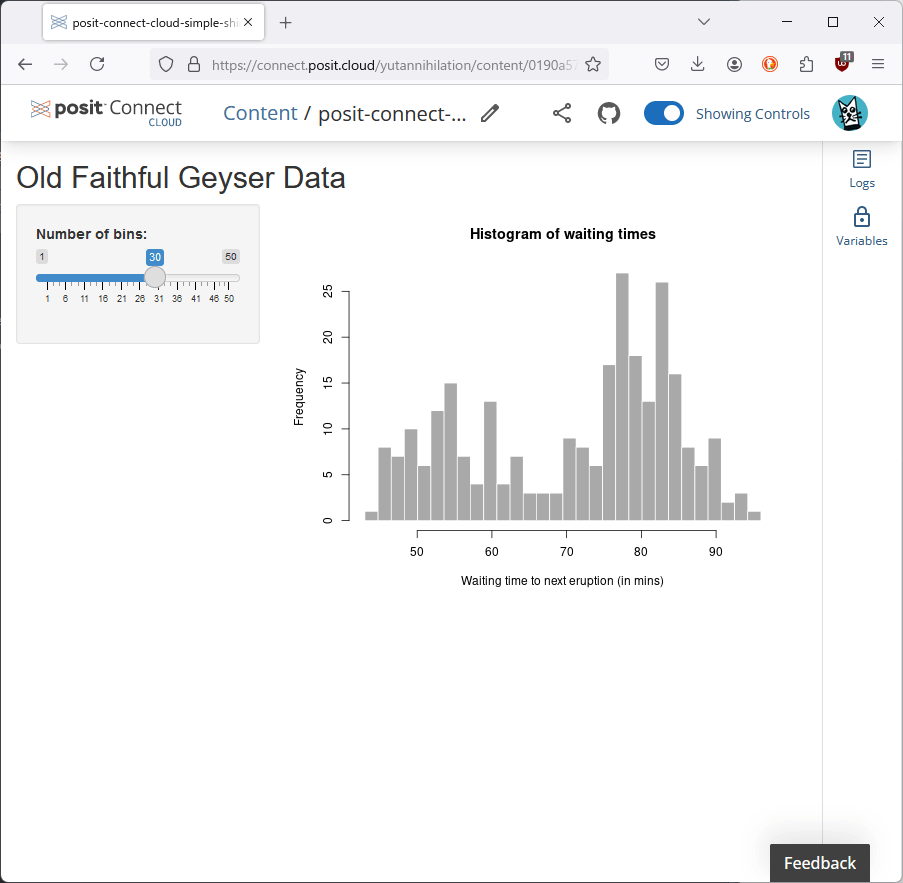Open the Firefox extensions puzzle icon
The width and height of the screenshot is (903, 883).
point(806,64)
